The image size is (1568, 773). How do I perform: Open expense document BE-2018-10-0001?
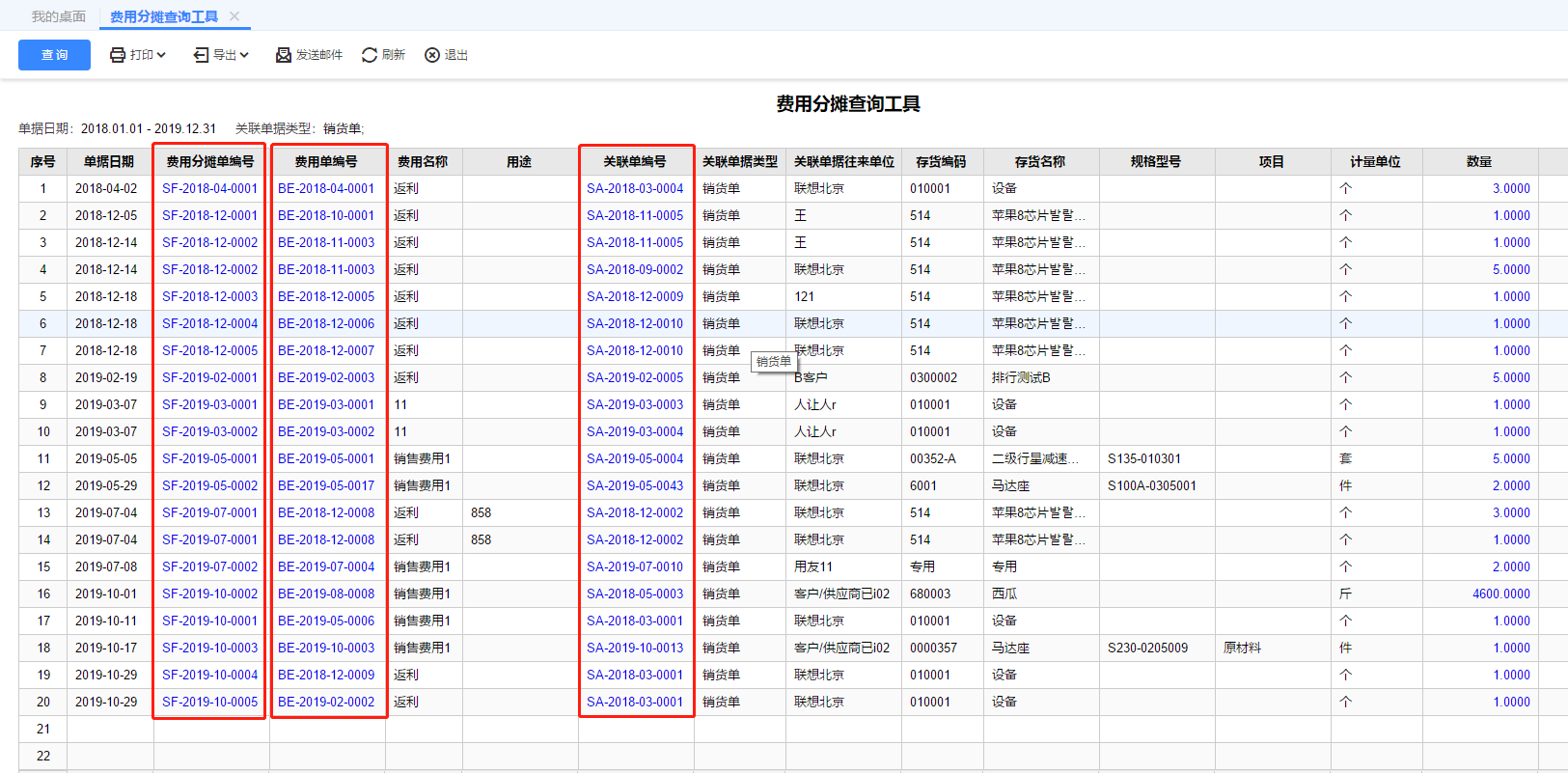point(326,216)
